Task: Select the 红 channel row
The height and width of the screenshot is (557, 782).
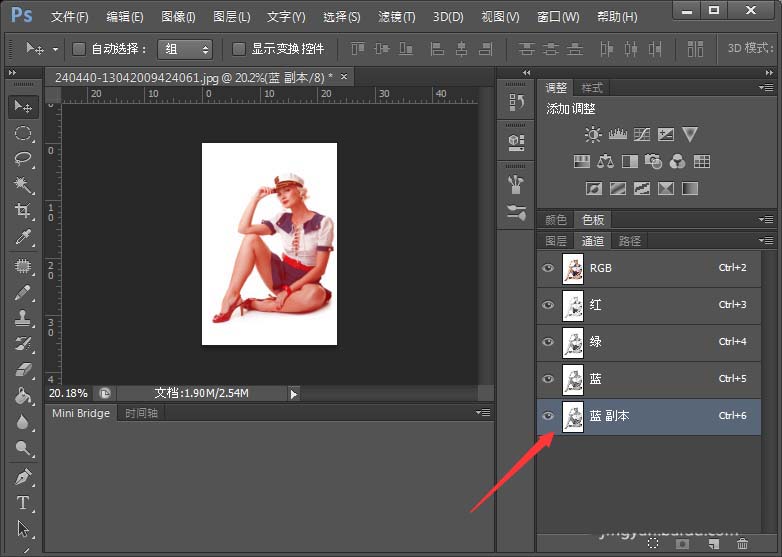Action: pos(649,305)
